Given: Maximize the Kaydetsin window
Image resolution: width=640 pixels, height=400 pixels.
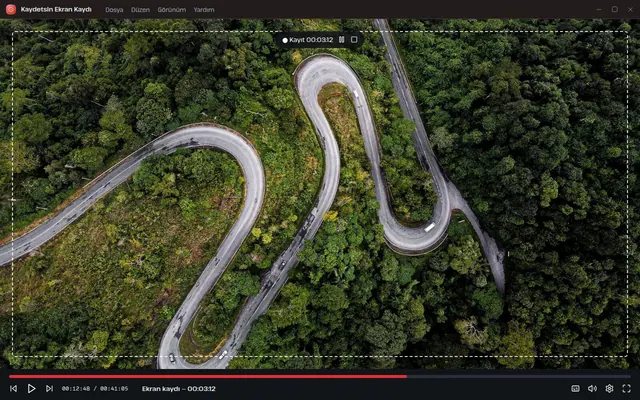Looking at the screenshot, I should (615, 9).
